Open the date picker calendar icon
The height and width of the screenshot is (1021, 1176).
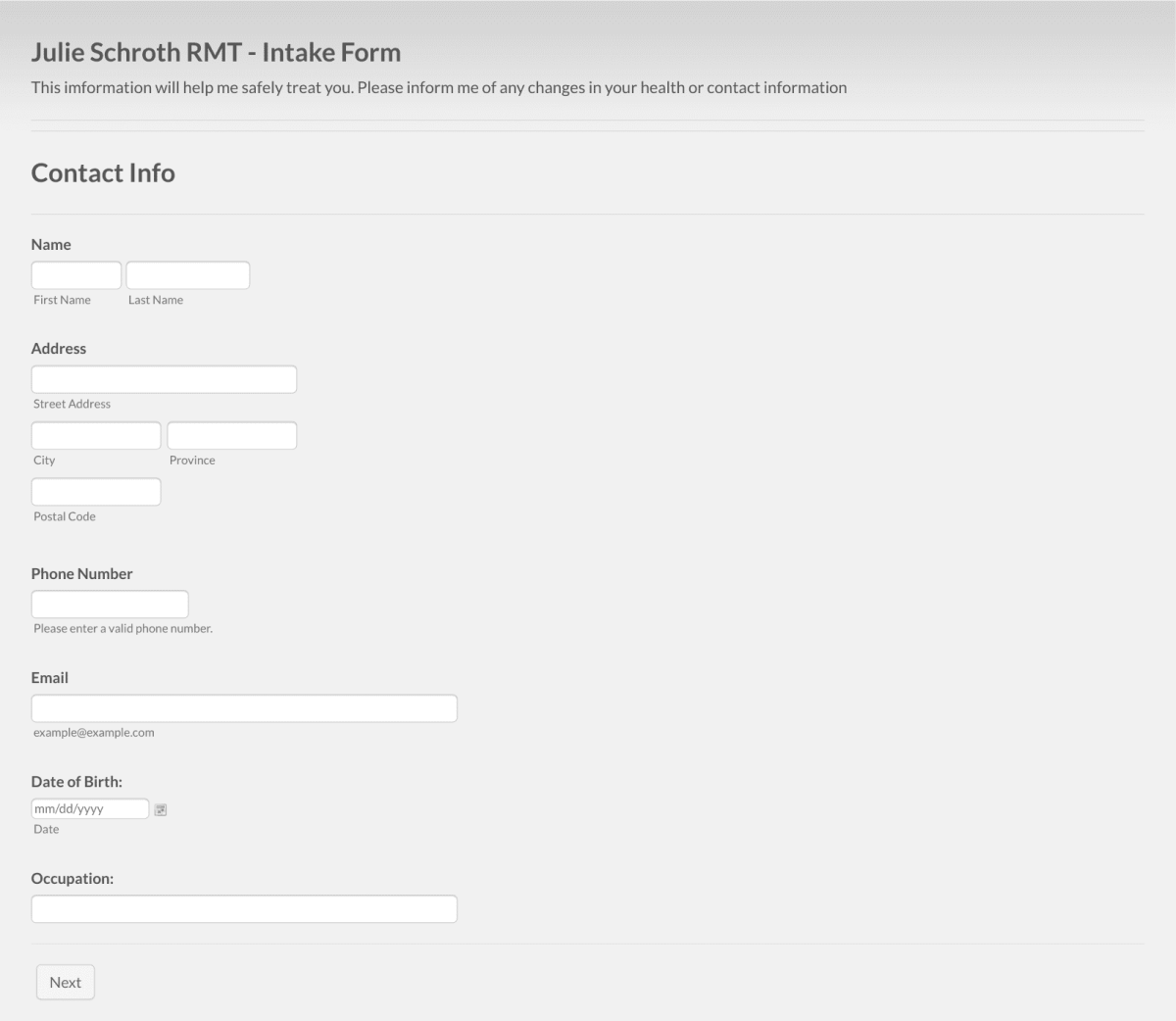(x=160, y=808)
